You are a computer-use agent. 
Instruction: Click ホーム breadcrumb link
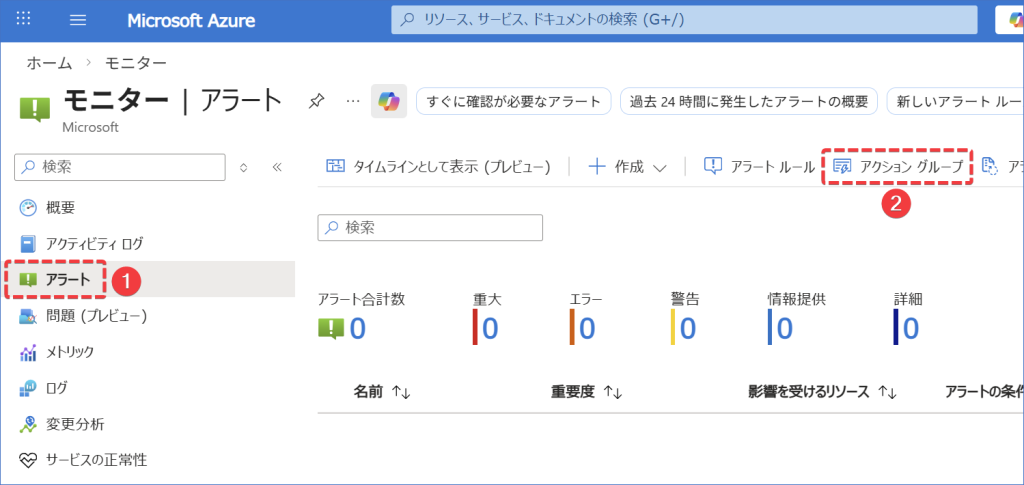point(48,63)
